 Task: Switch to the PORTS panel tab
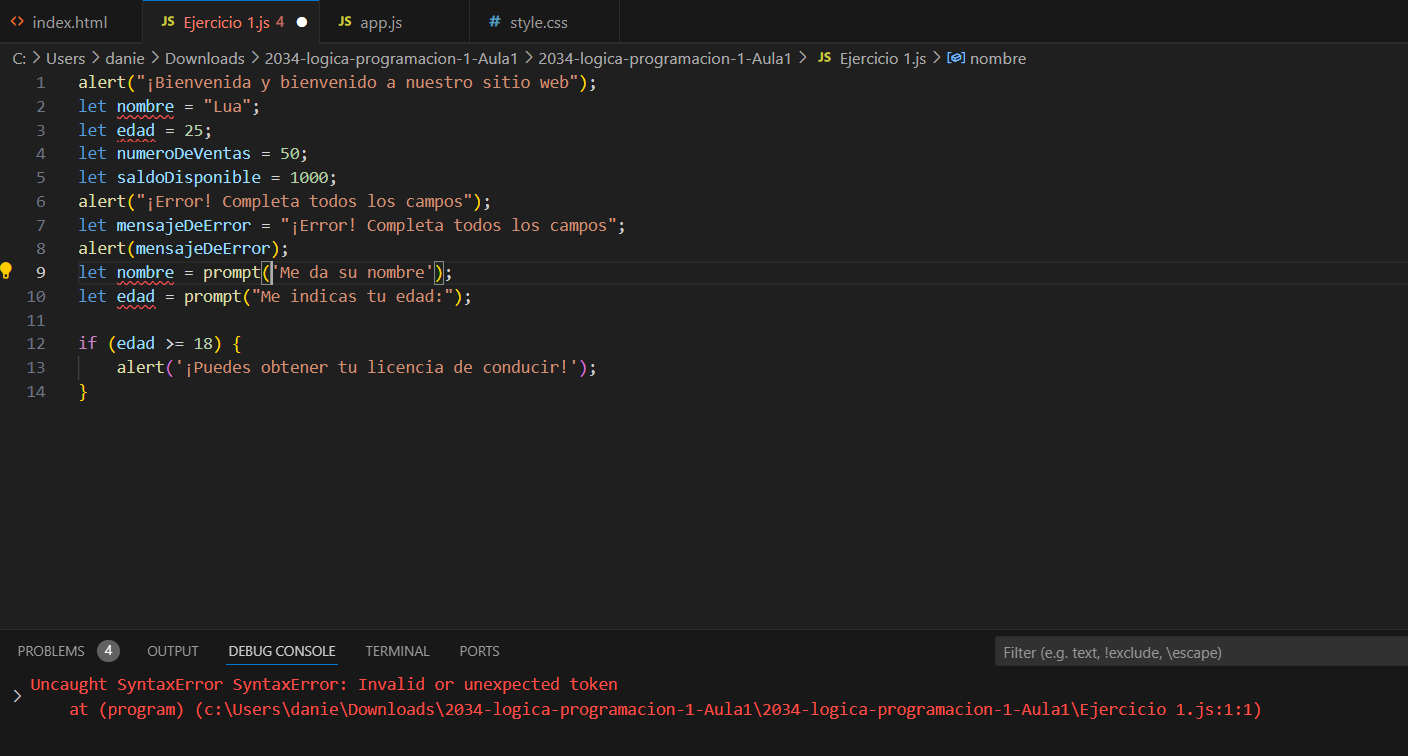[479, 651]
